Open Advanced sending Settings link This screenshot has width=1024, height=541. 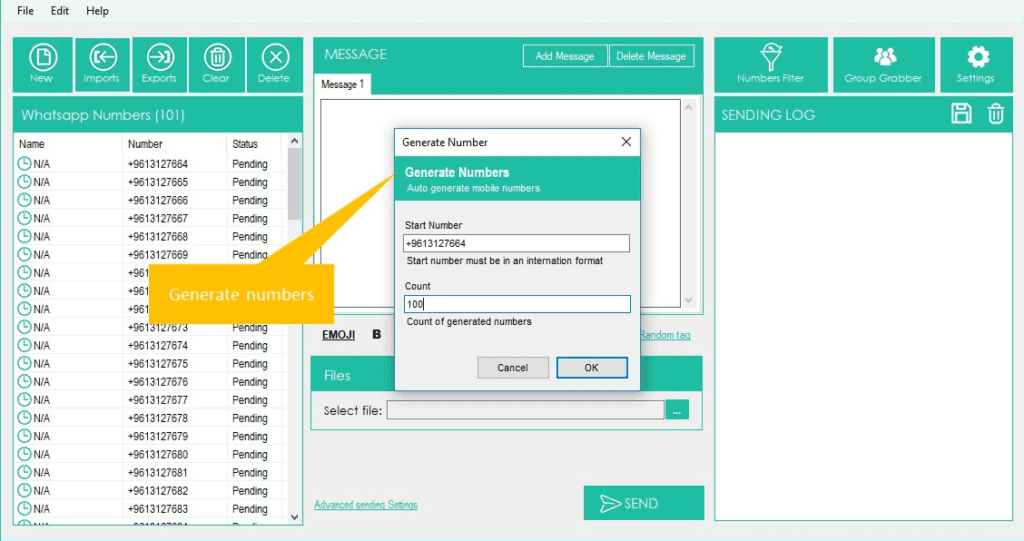tap(366, 505)
